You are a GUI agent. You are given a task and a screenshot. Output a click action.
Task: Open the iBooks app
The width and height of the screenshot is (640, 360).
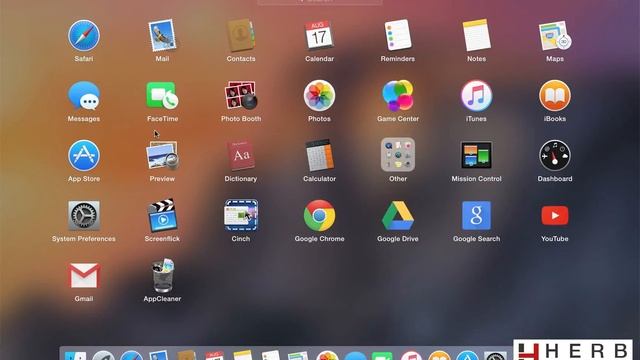point(555,96)
